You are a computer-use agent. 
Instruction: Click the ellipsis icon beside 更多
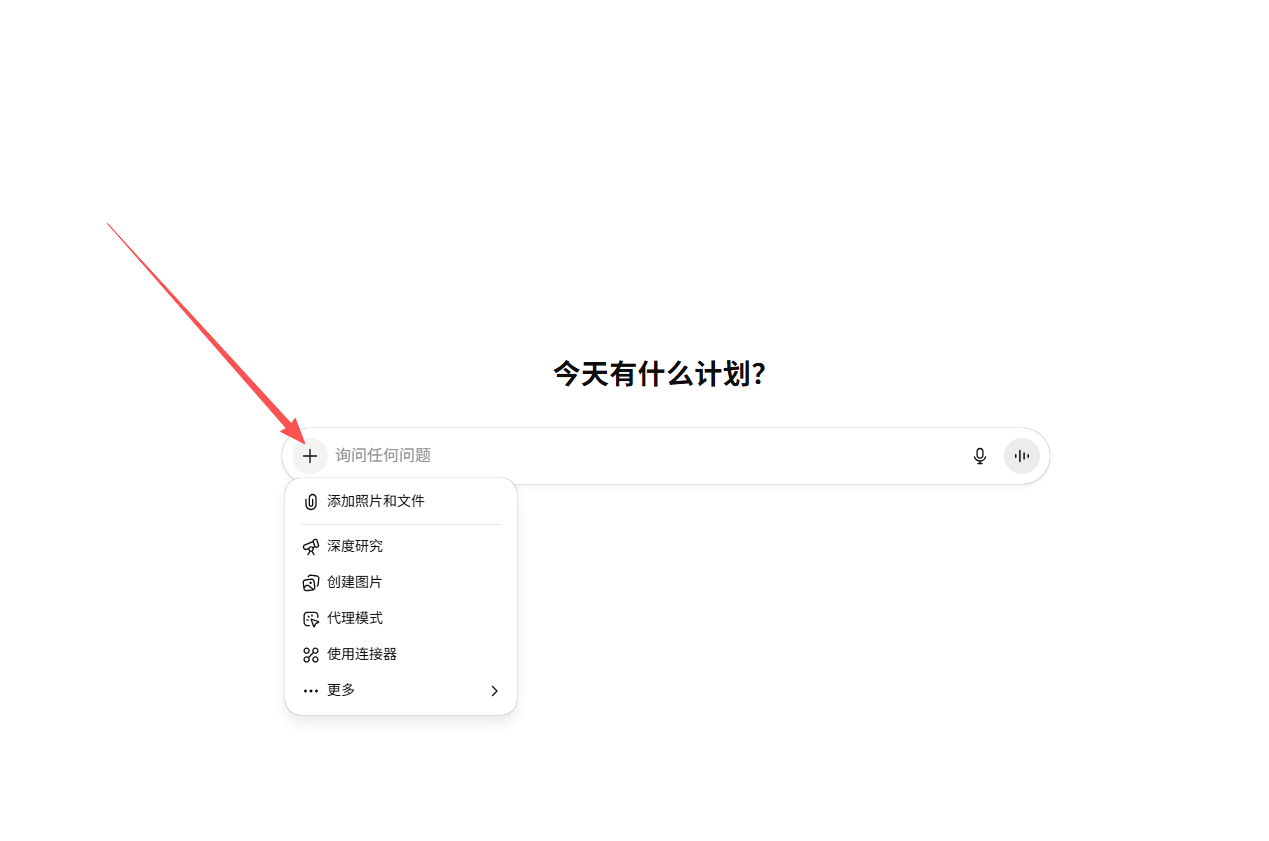pyautogui.click(x=310, y=690)
